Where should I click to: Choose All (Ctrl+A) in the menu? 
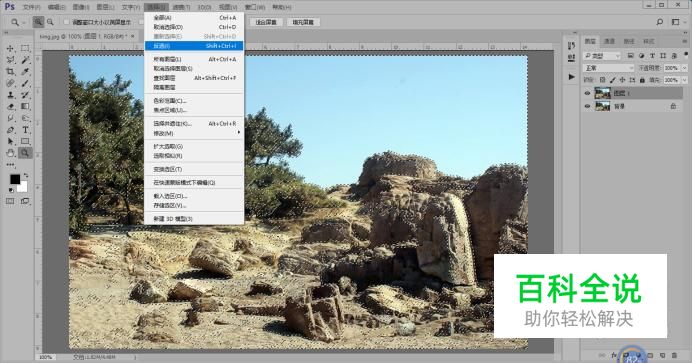(x=194, y=18)
